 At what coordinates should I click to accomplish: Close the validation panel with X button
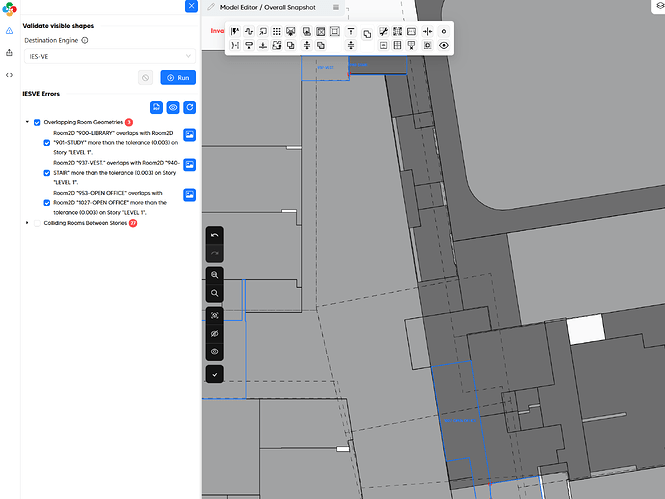click(191, 7)
